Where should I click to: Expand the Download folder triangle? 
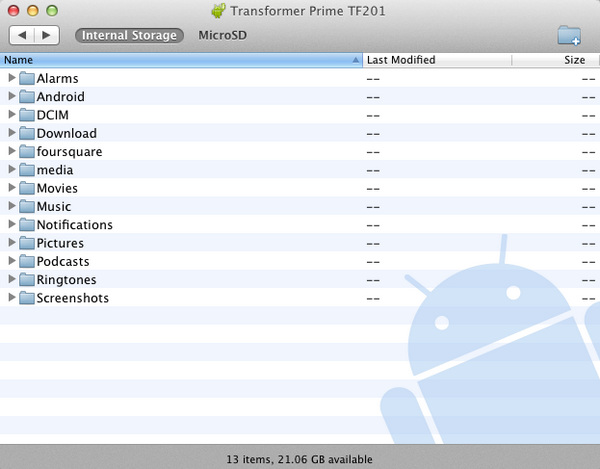pyautogui.click(x=12, y=133)
